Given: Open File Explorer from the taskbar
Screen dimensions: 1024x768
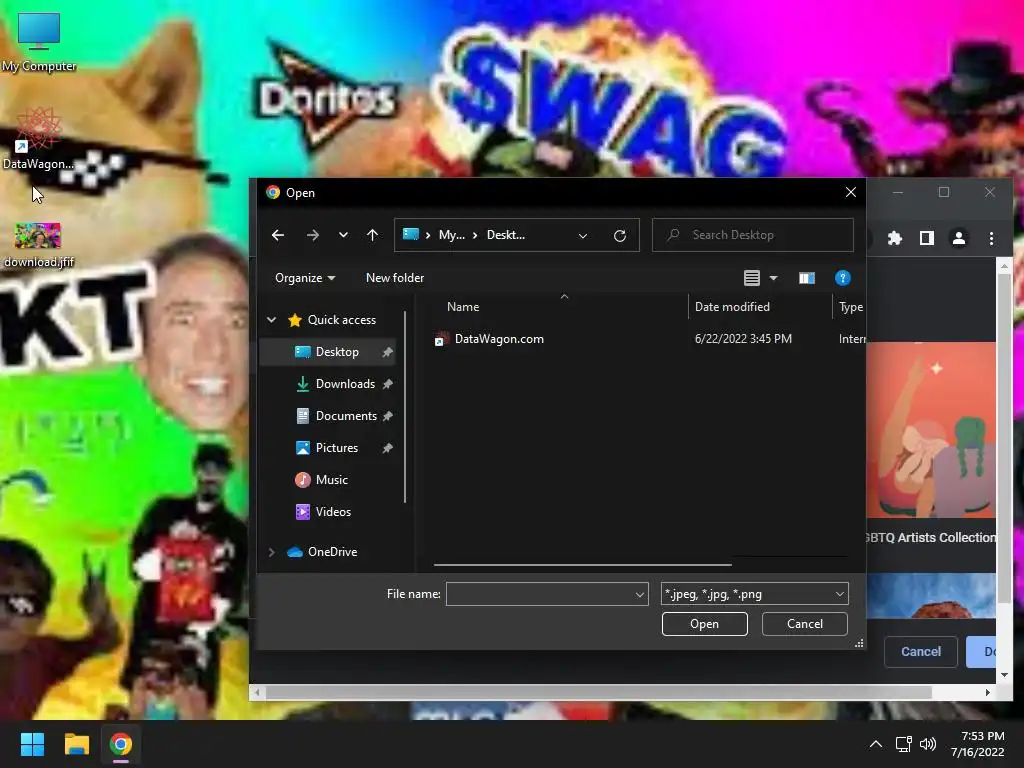Looking at the screenshot, I should click(x=76, y=744).
